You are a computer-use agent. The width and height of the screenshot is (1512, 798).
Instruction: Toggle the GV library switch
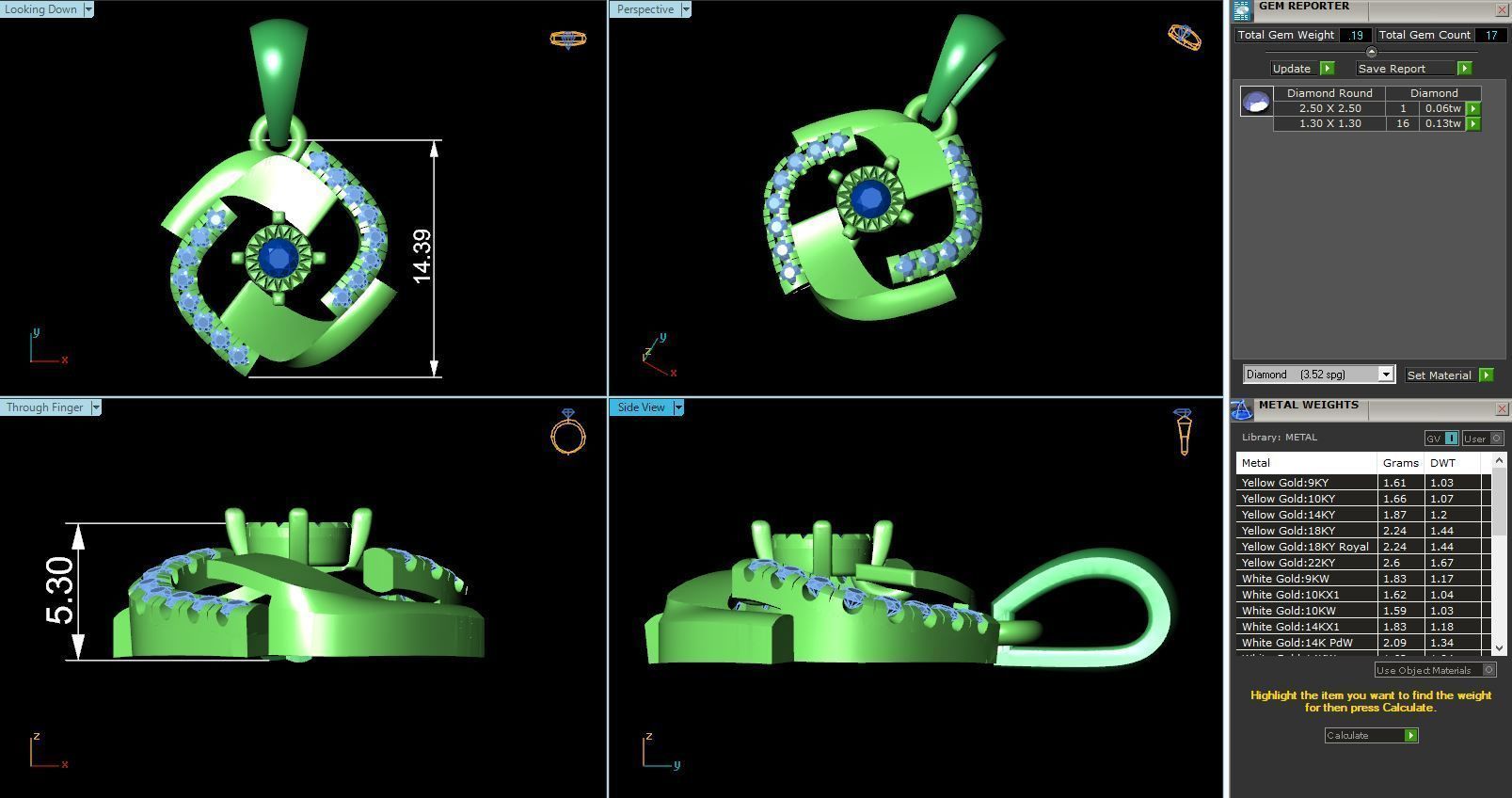(x=1441, y=439)
